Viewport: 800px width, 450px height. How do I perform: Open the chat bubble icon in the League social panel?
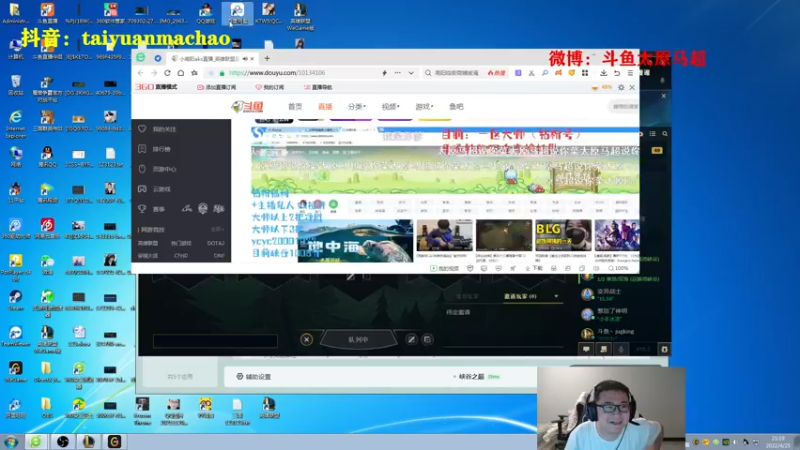click(x=586, y=349)
